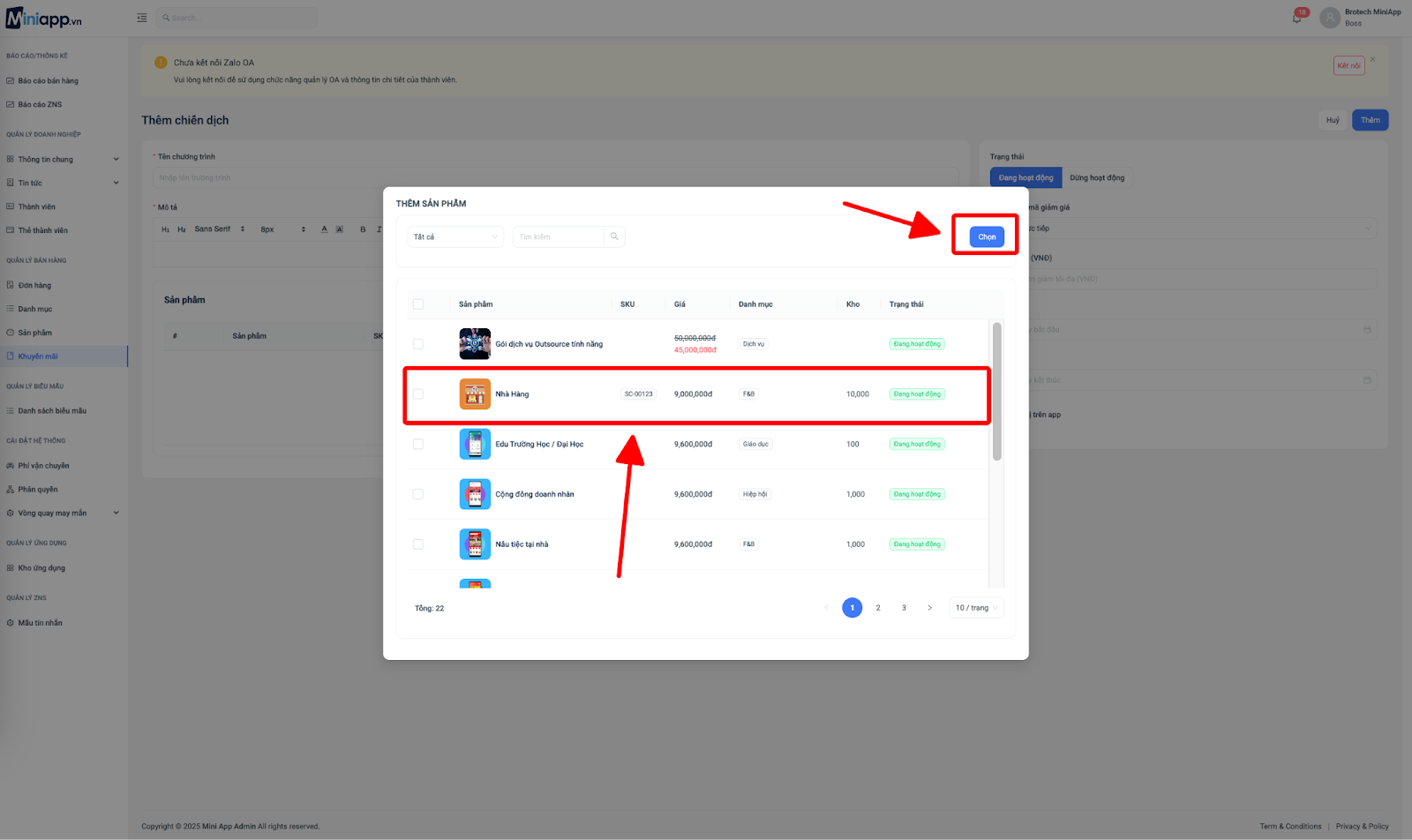
Task: Click the Danh sách biểu mẫu sidebar icon
Action: click(x=11, y=411)
